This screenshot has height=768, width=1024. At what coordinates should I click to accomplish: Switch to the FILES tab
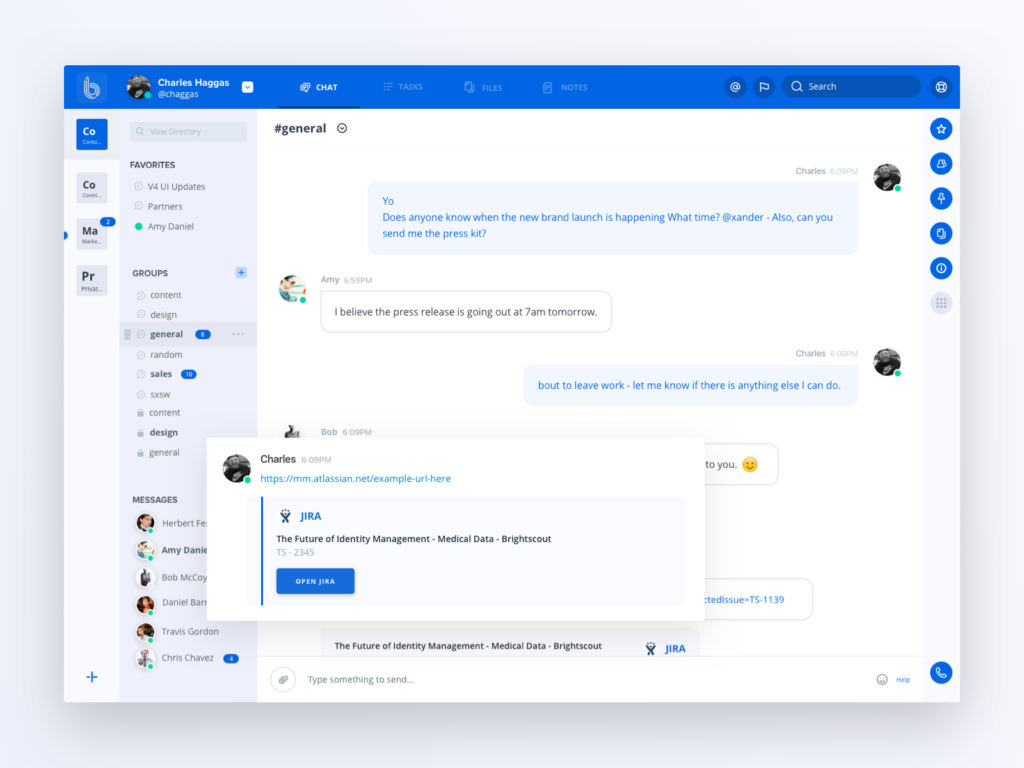(x=483, y=87)
